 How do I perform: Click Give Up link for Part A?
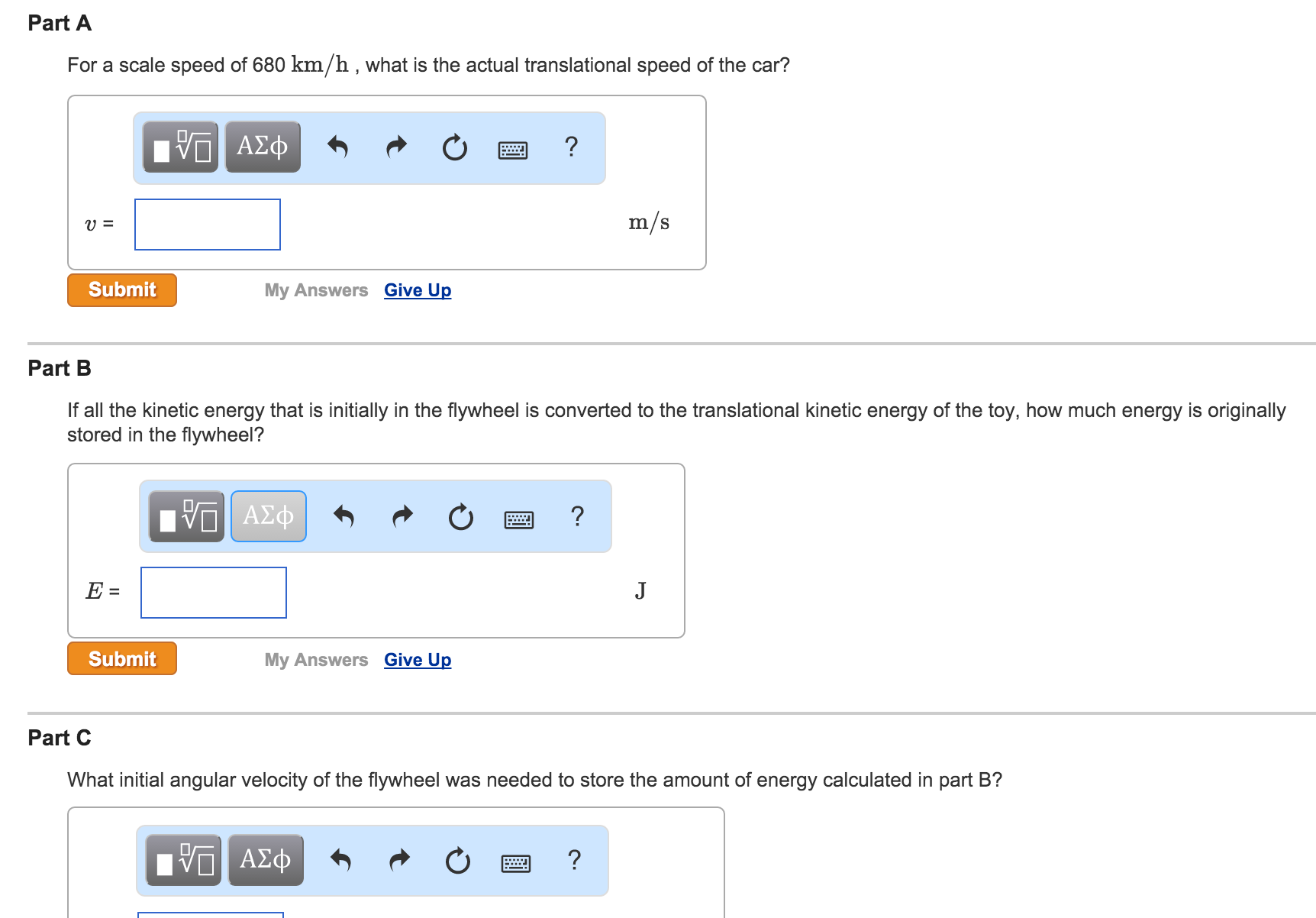point(418,290)
